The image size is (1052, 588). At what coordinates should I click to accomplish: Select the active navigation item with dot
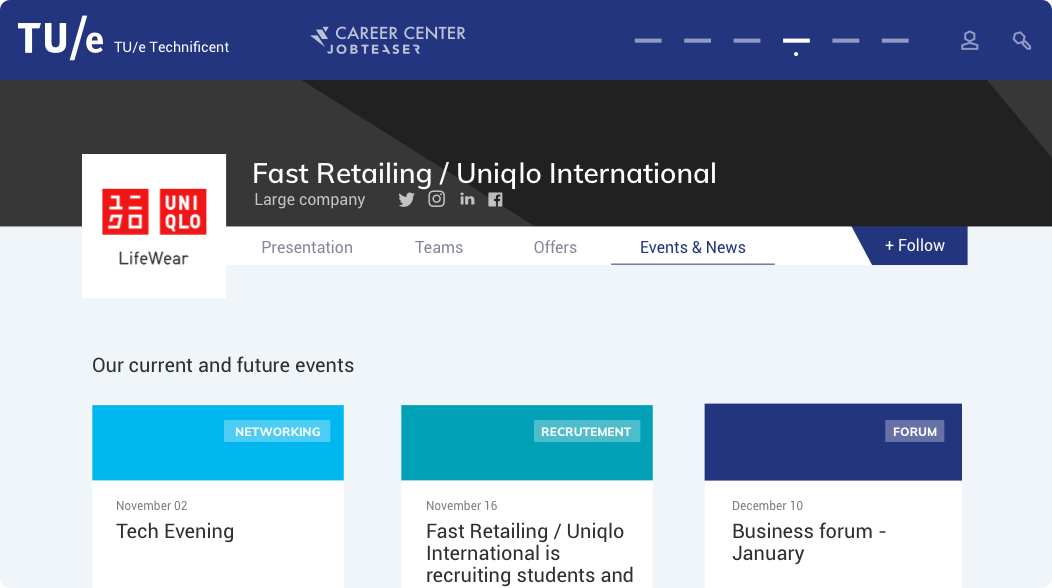point(796,44)
